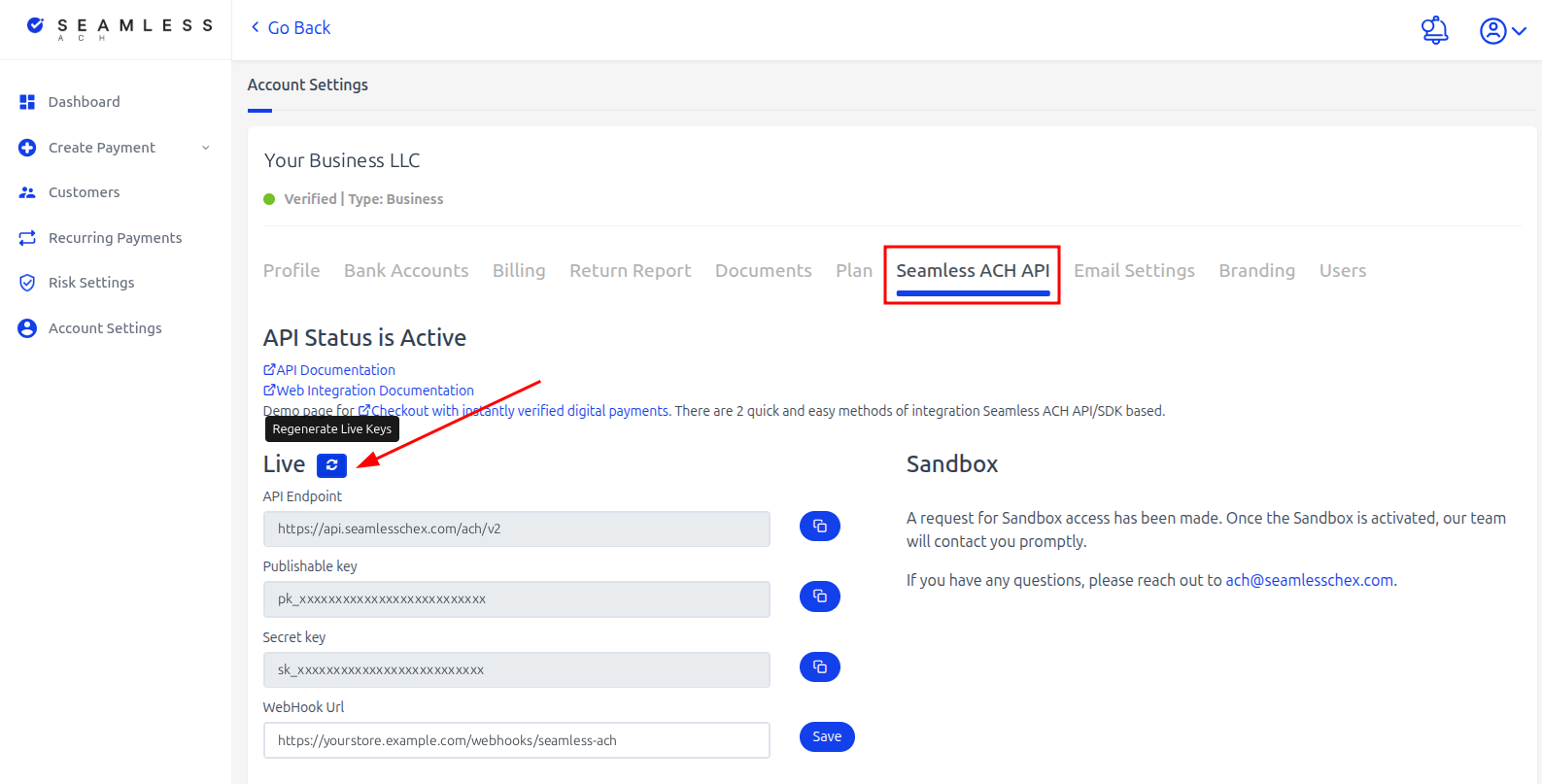This screenshot has height=784, width=1542.
Task: Copy the Secret key
Action: click(820, 667)
